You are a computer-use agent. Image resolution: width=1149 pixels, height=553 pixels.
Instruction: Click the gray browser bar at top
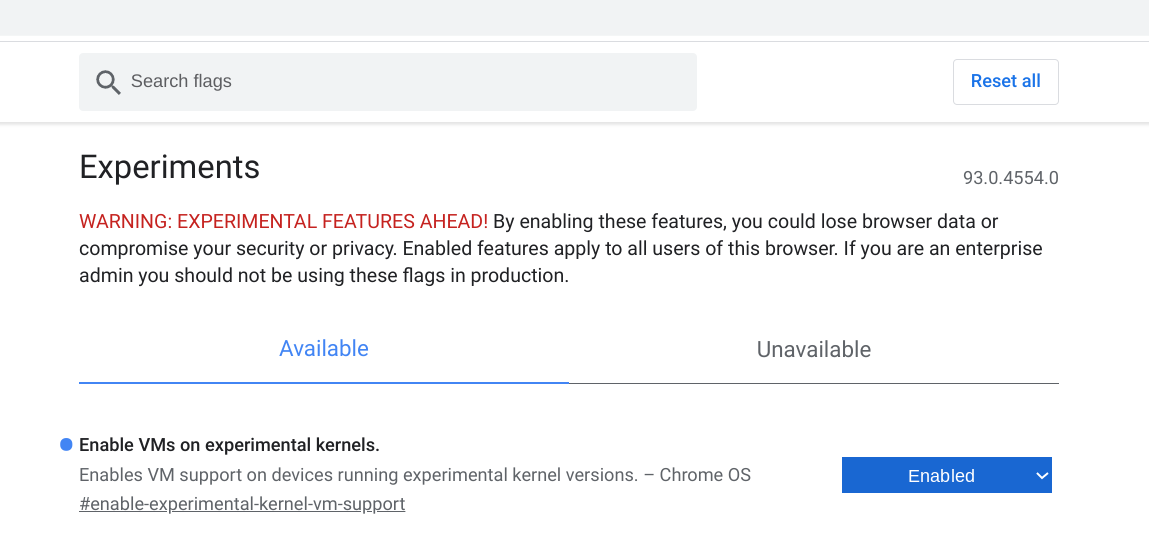pos(574,17)
